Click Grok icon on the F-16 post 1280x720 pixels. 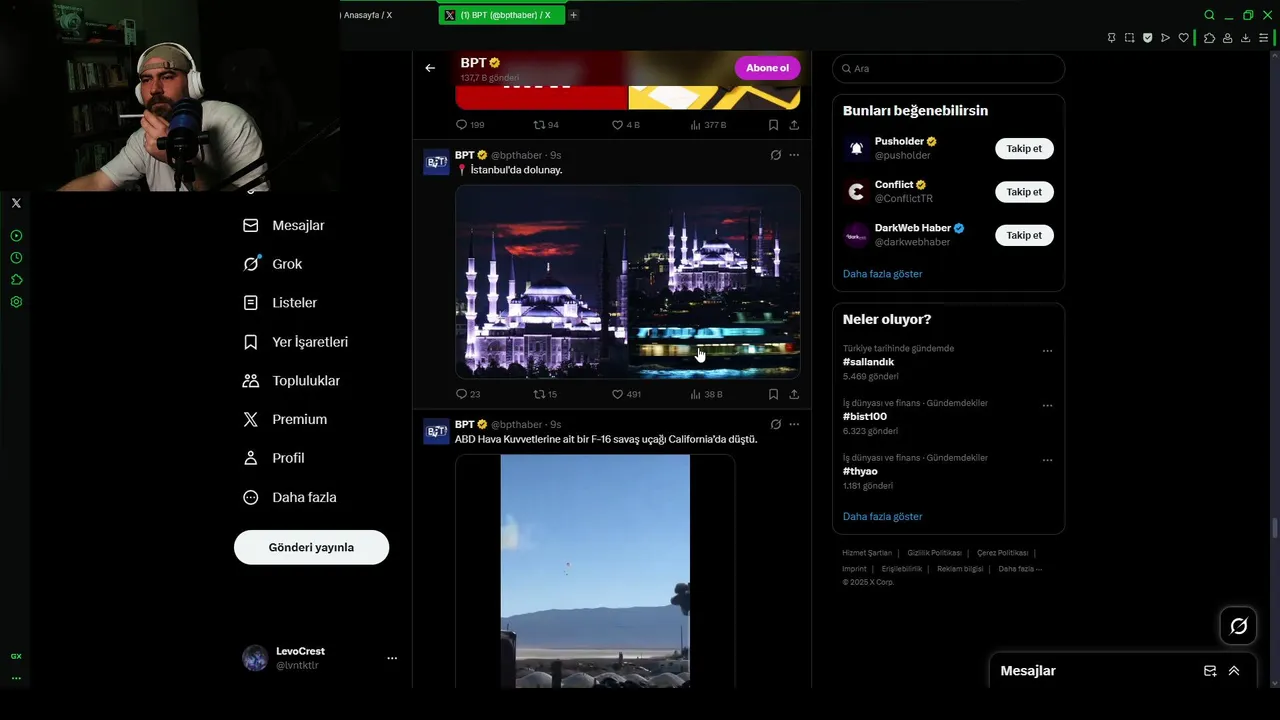(775, 424)
